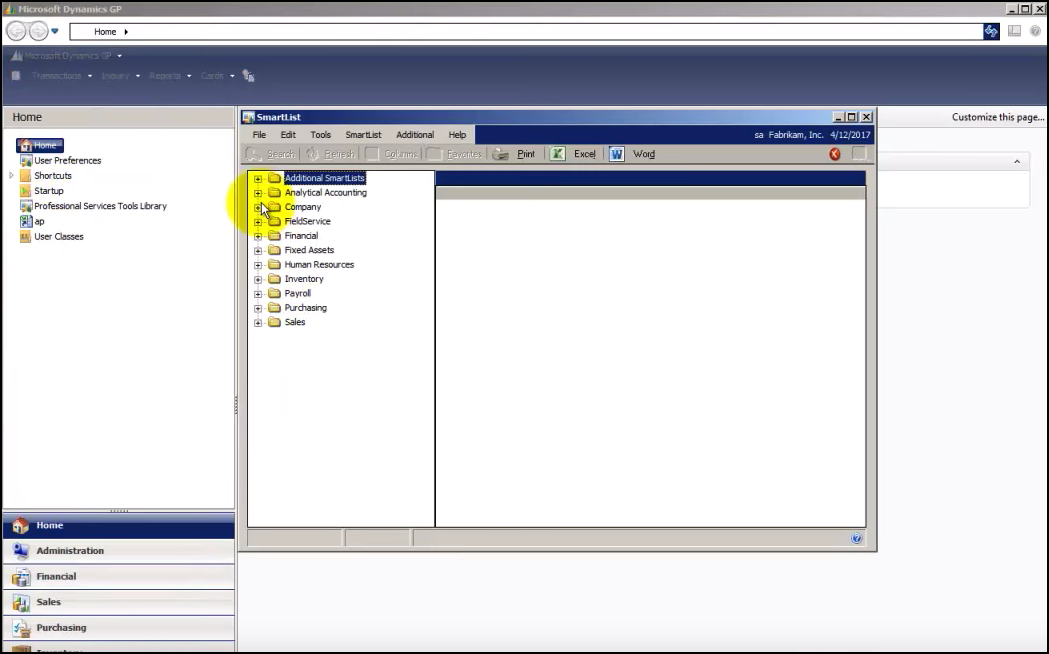
Task: Click the red stop icon in SmartList
Action: click(x=834, y=154)
